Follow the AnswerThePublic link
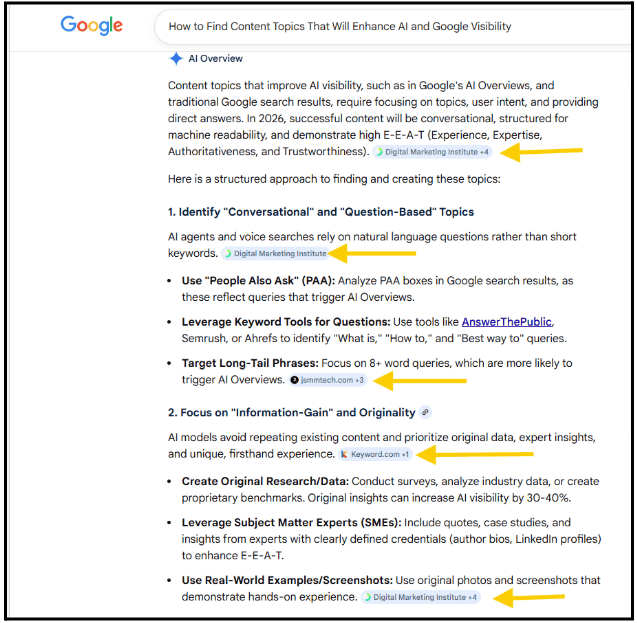Viewport: 637px width, 623px height. coord(507,322)
